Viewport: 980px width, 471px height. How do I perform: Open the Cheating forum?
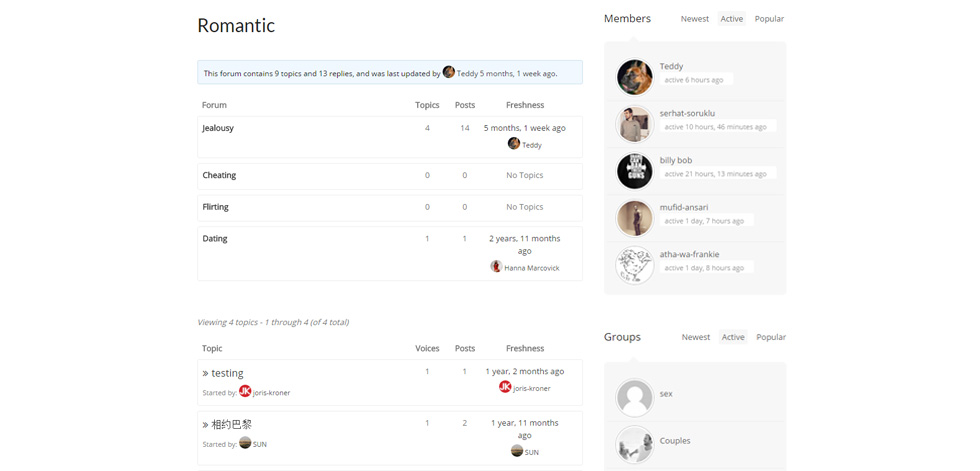[x=219, y=176]
